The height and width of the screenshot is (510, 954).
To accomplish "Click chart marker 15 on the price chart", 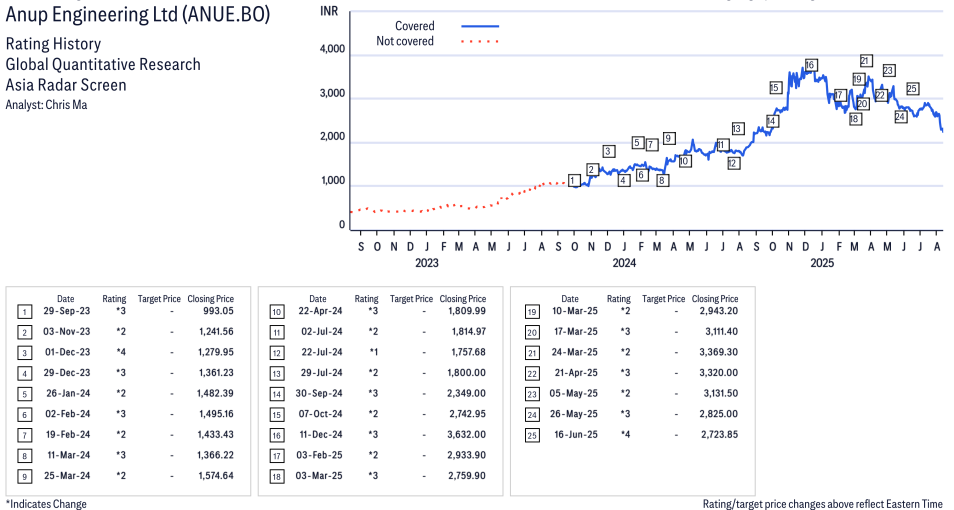I will [775, 88].
